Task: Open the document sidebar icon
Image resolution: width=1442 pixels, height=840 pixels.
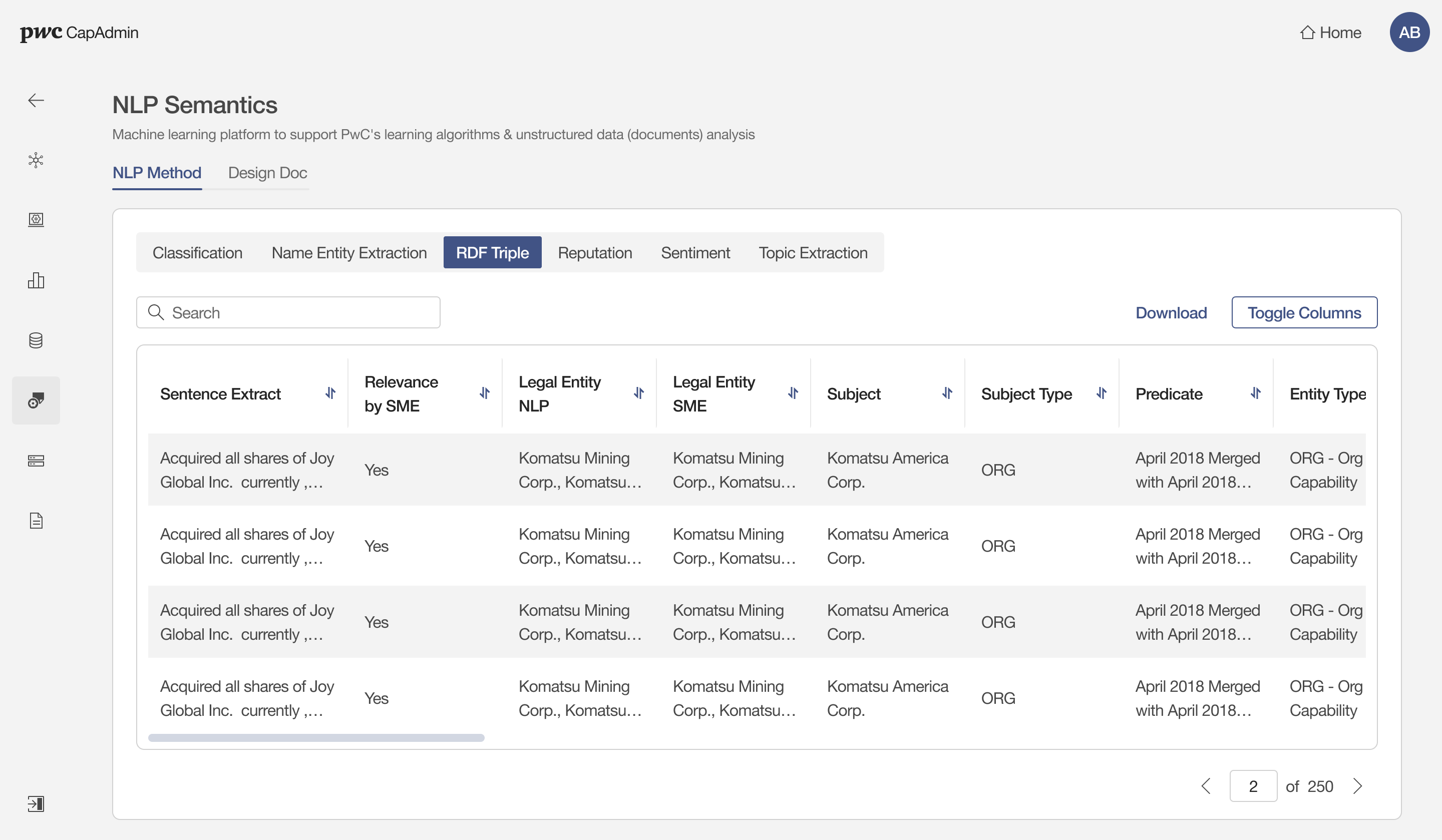Action: click(36, 520)
